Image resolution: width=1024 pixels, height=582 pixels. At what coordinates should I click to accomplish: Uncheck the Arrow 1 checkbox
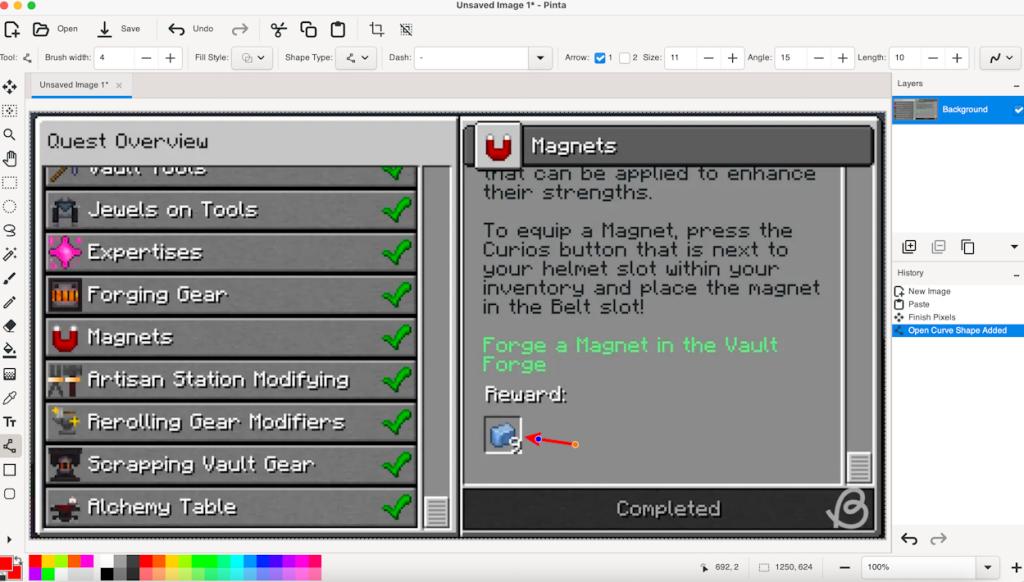600,58
